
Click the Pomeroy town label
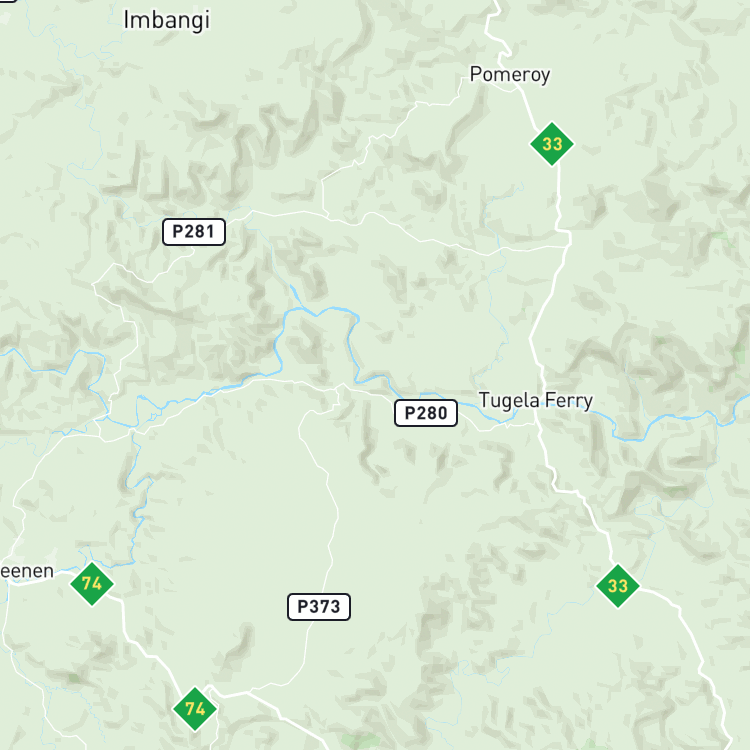pos(510,75)
